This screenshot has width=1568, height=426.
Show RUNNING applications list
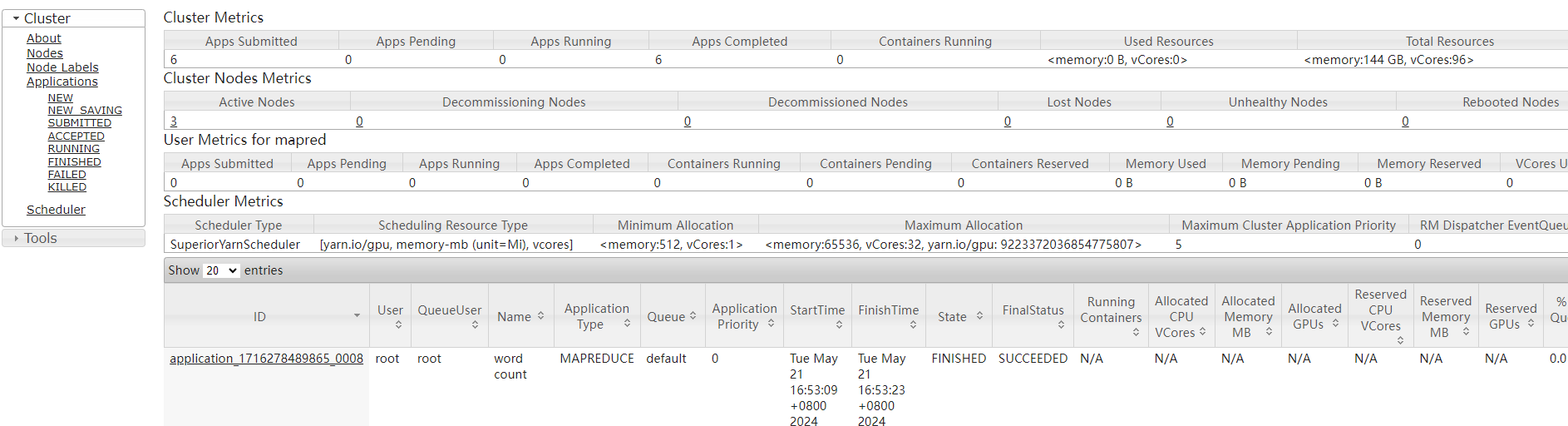point(73,149)
